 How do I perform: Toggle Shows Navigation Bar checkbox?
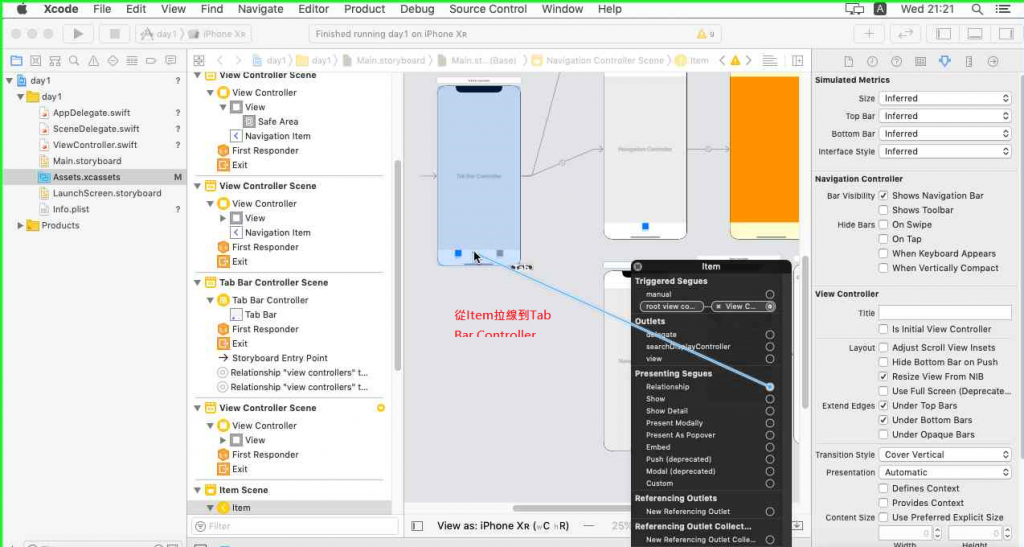coord(884,196)
